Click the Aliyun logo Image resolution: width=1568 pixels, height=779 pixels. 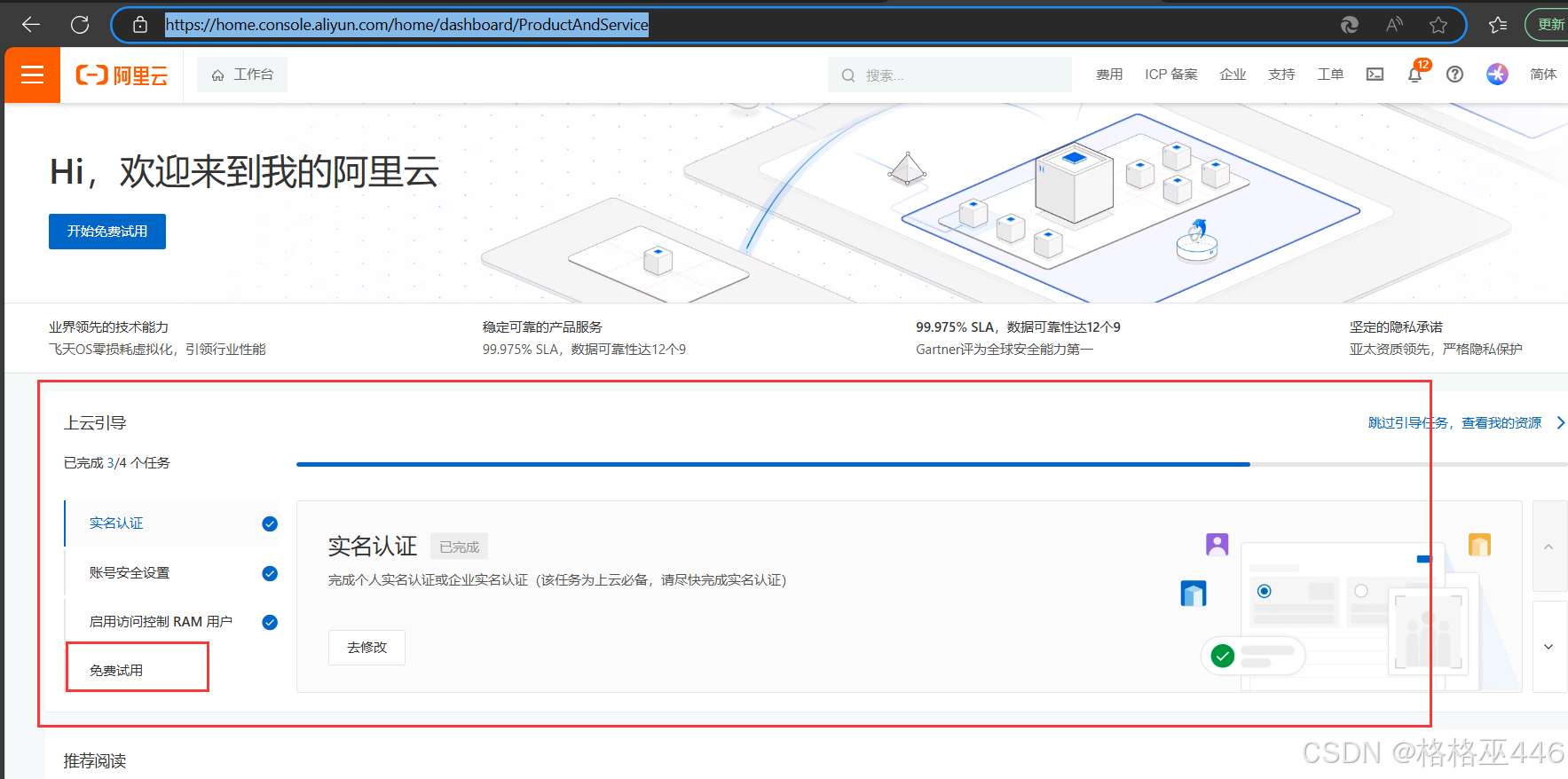click(x=122, y=75)
